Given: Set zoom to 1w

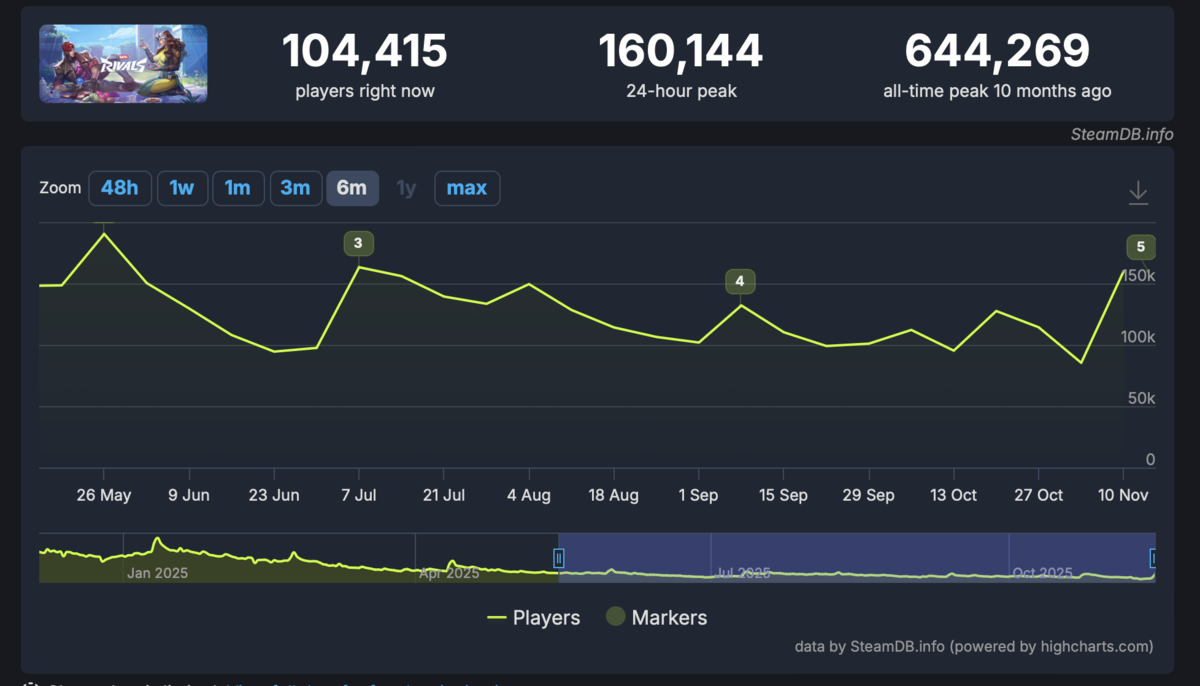Looking at the screenshot, I should (x=181, y=188).
